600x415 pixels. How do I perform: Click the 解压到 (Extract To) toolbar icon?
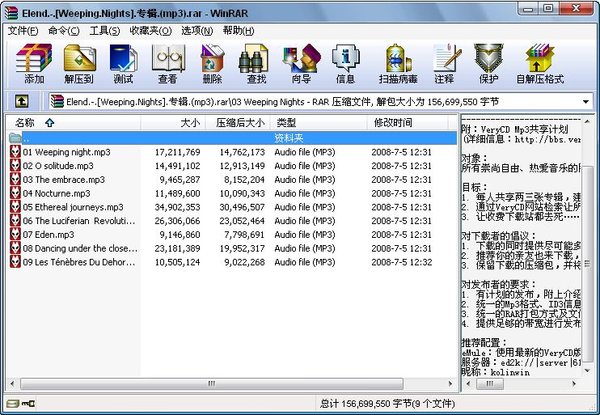pyautogui.click(x=79, y=58)
